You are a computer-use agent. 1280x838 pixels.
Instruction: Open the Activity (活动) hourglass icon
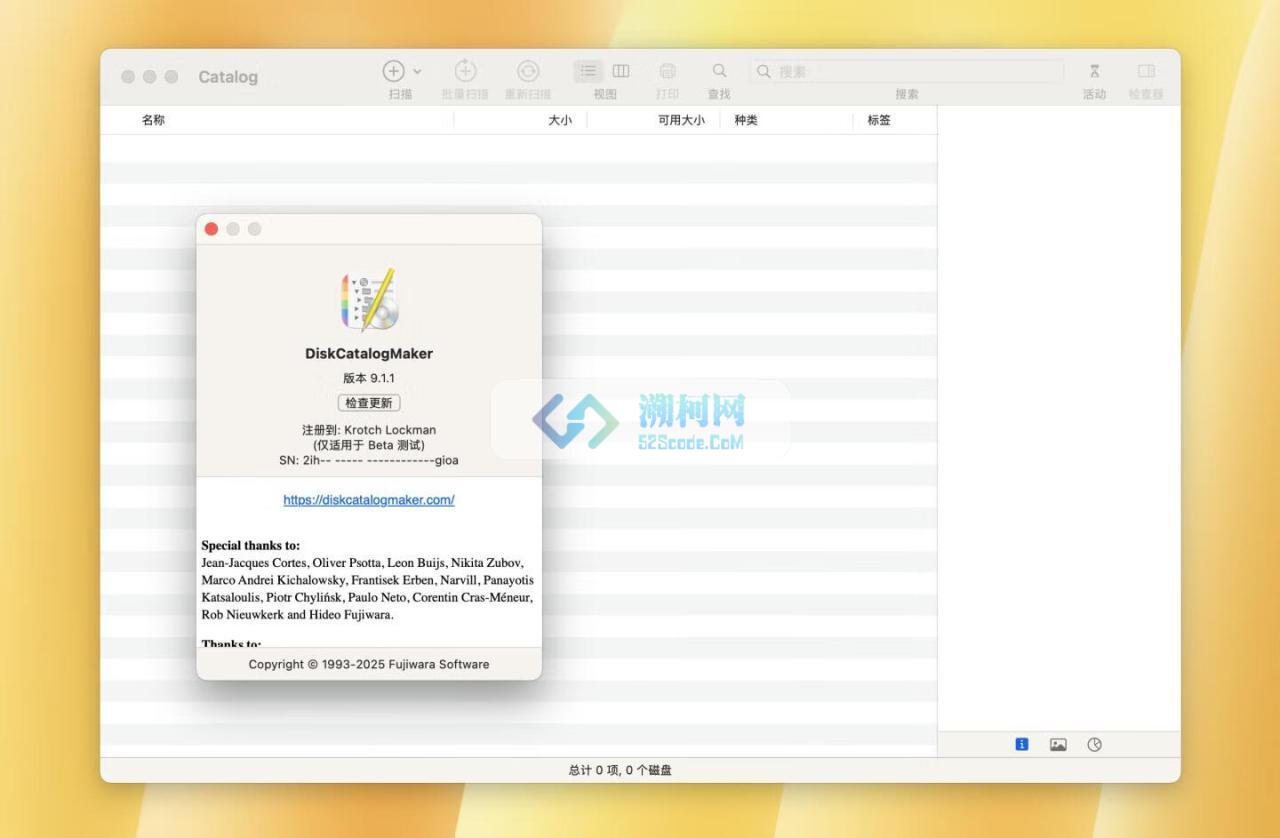tap(1094, 71)
